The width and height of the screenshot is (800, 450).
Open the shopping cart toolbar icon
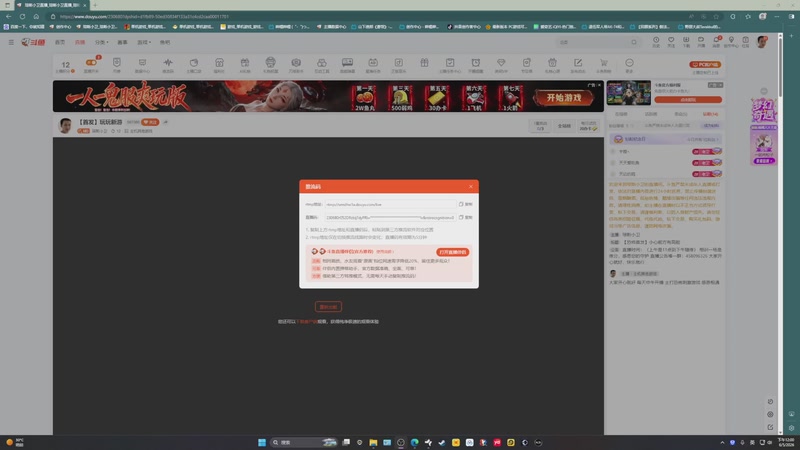click(x=604, y=65)
